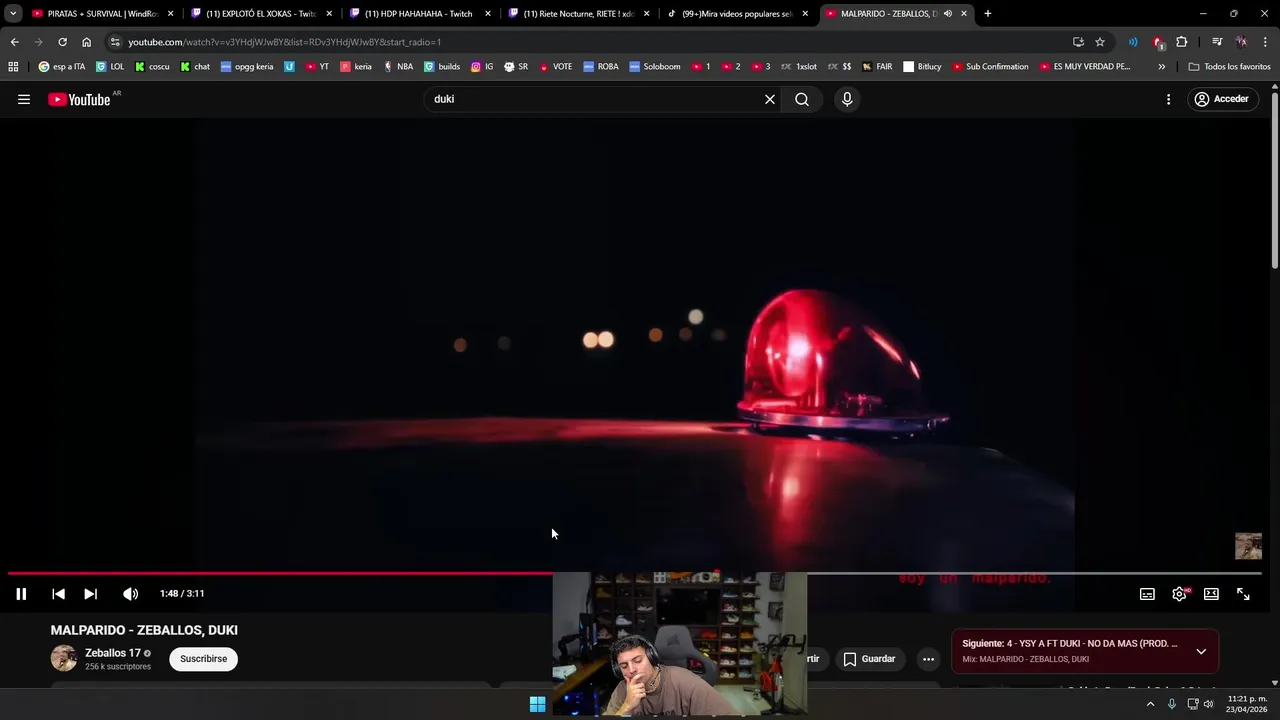Close the MALPARIDO - ZEBALLOS tab
Screen dimensions: 1280x720
(964, 14)
